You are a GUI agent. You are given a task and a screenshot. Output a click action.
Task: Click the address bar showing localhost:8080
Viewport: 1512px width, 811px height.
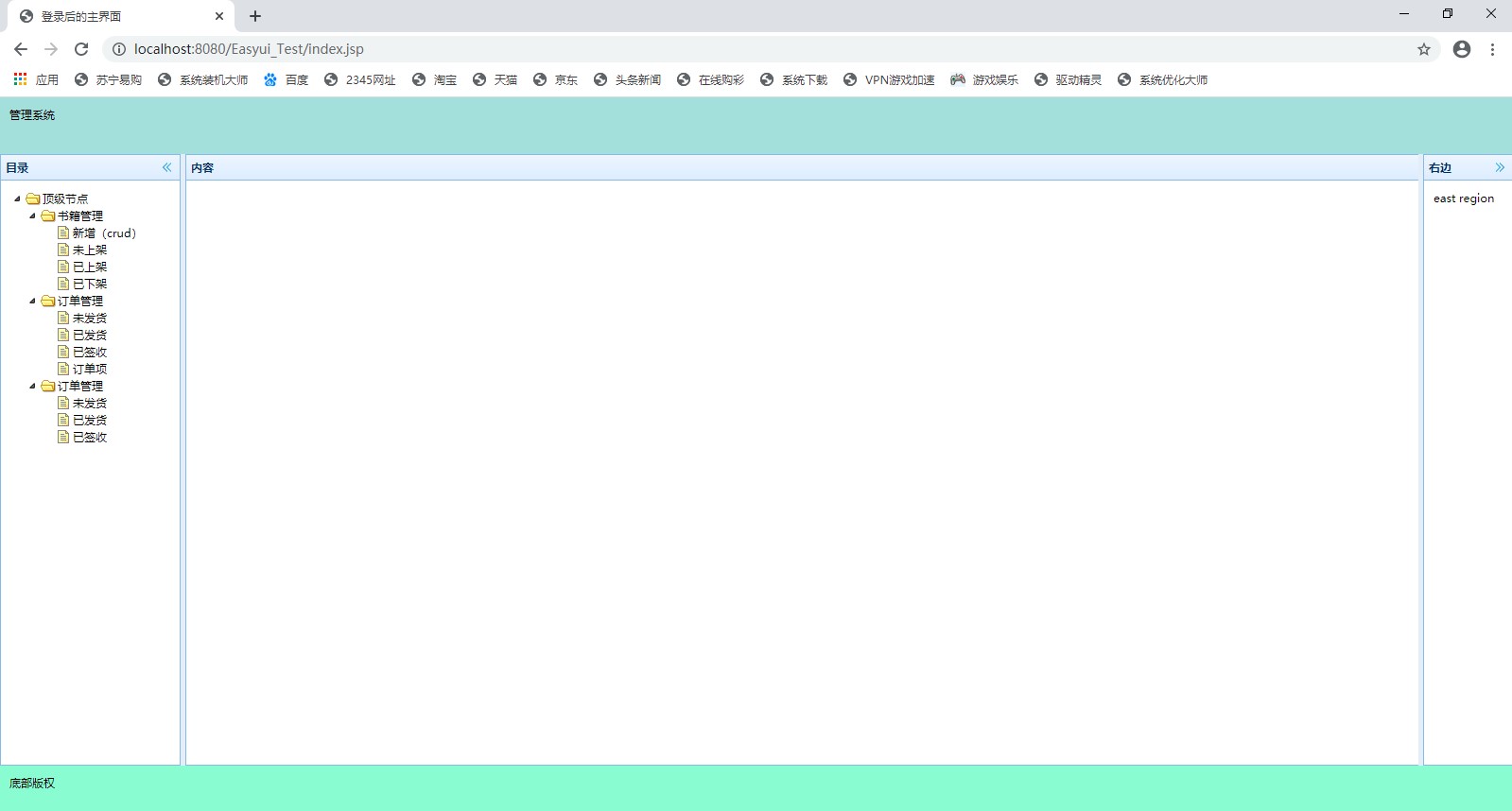click(x=771, y=49)
